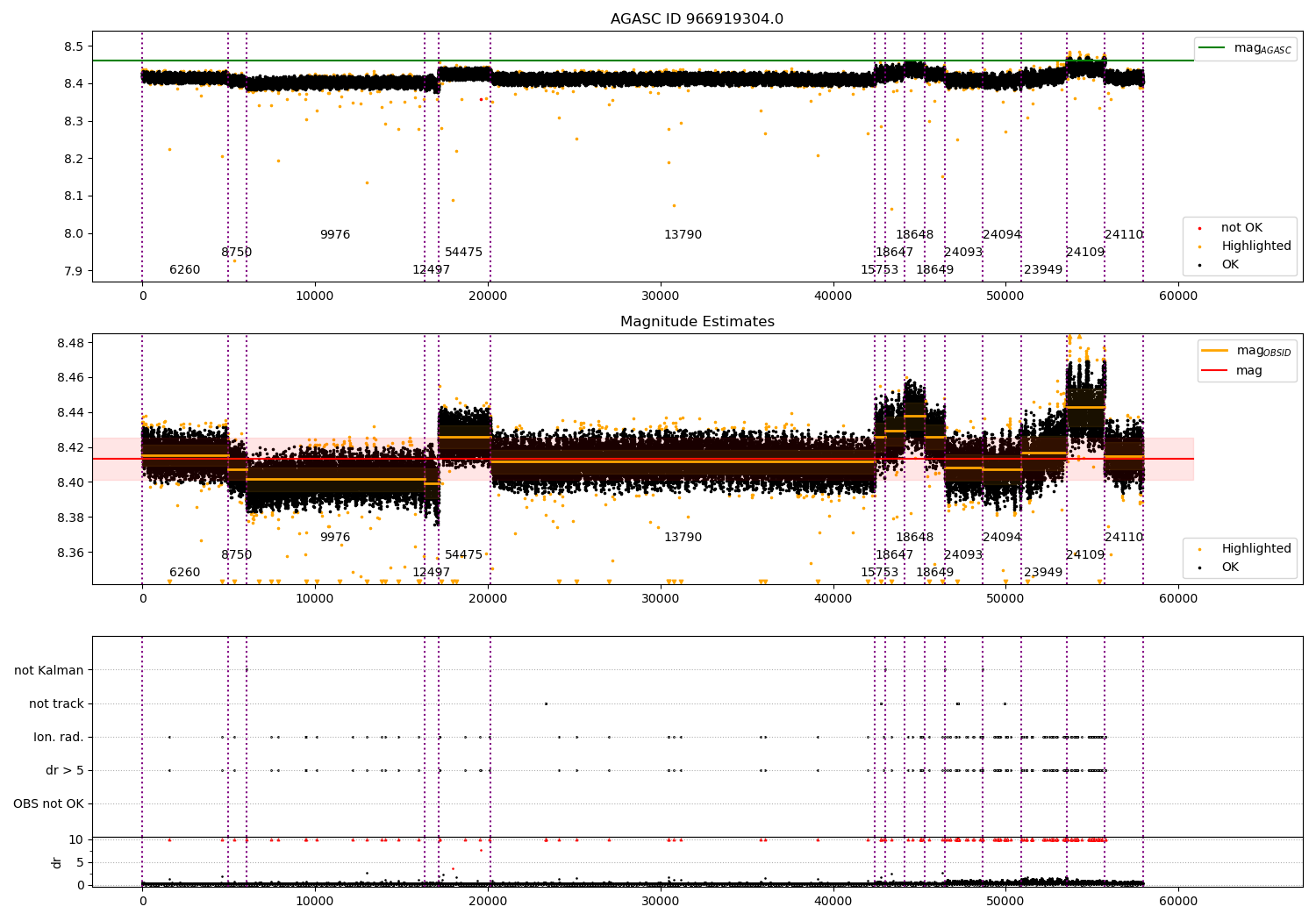The width and height of the screenshot is (1316, 921).
Task: Click OBSID label 54475 in top plot
Action: pos(464,253)
